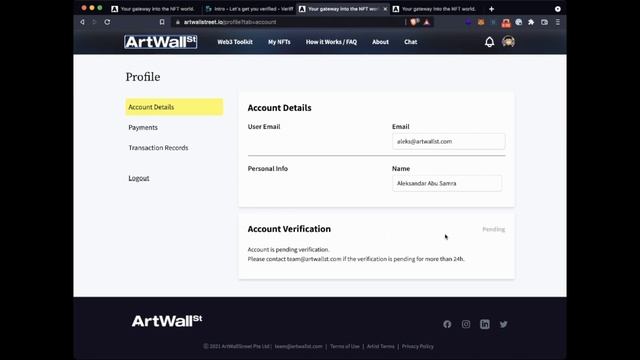The image size is (640, 360).
Task: Visit ArtWallSt Twitter page
Action: tap(503, 324)
